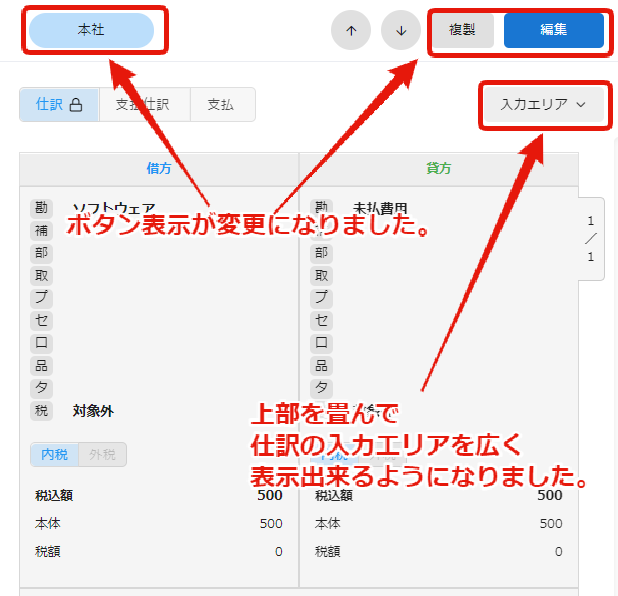Click 借方 税込額 value 500
The width and height of the screenshot is (618, 596).
pos(270,495)
